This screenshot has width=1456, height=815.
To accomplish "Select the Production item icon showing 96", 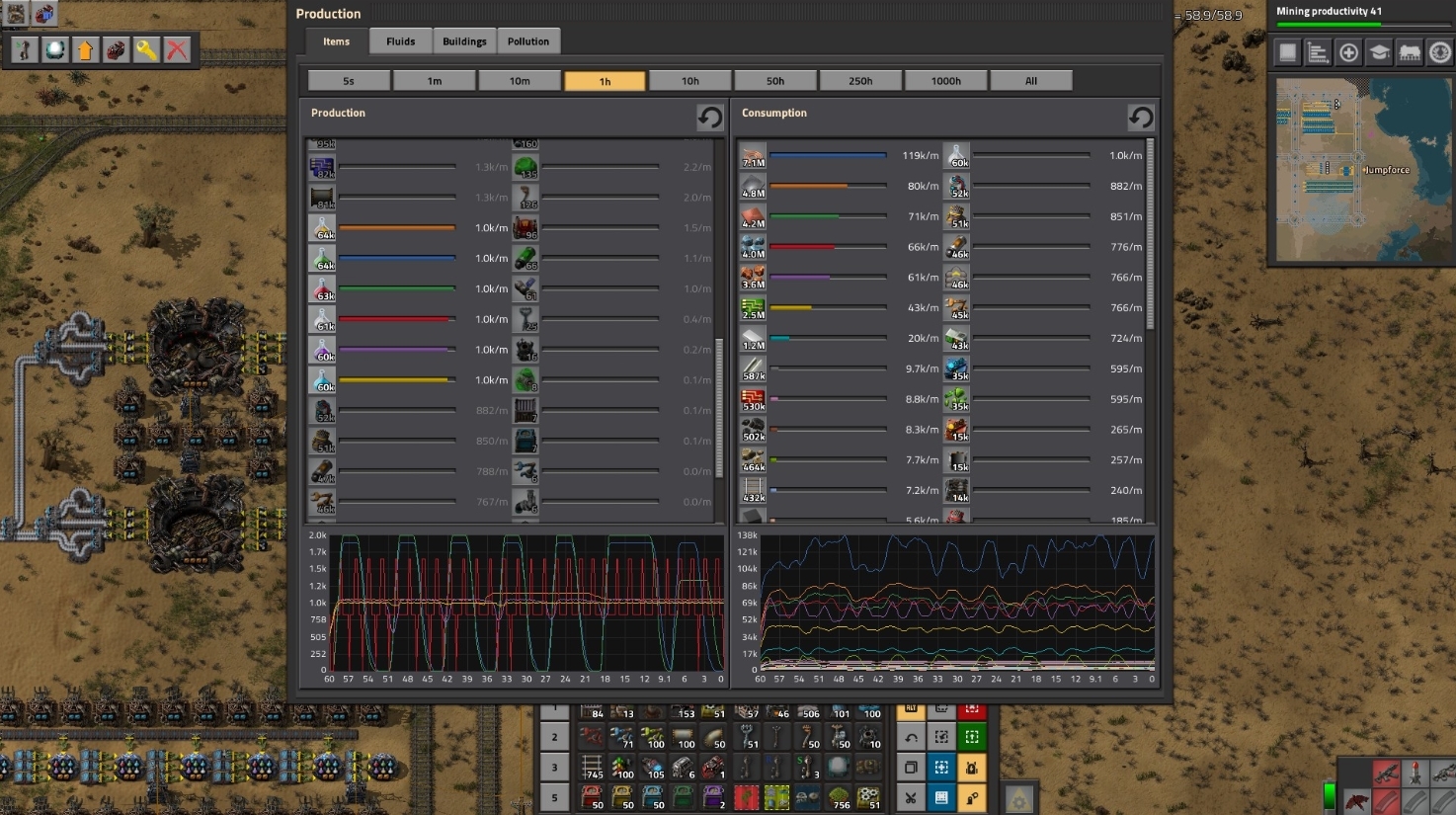I will click(x=526, y=228).
